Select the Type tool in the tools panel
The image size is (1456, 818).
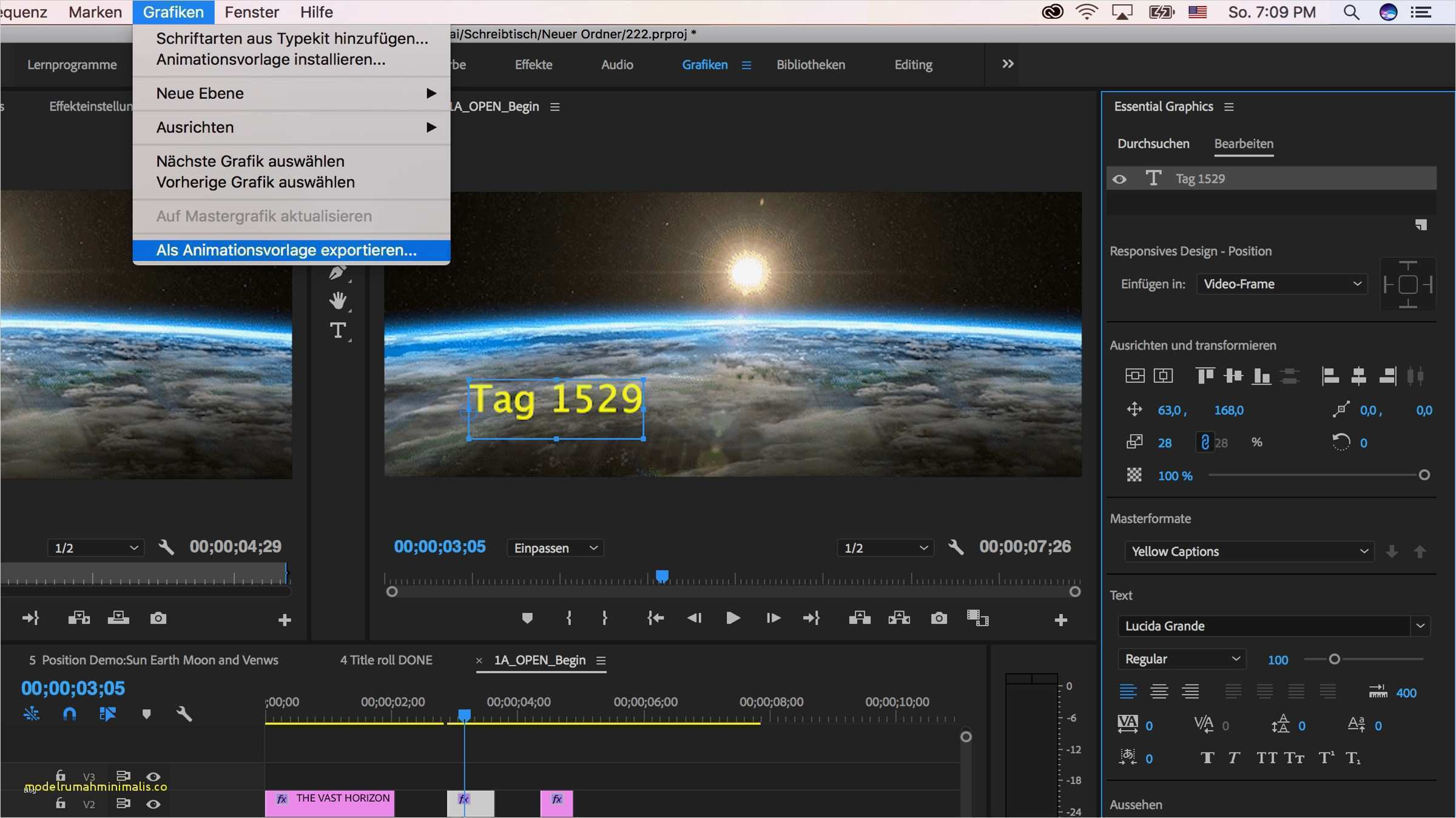339,330
